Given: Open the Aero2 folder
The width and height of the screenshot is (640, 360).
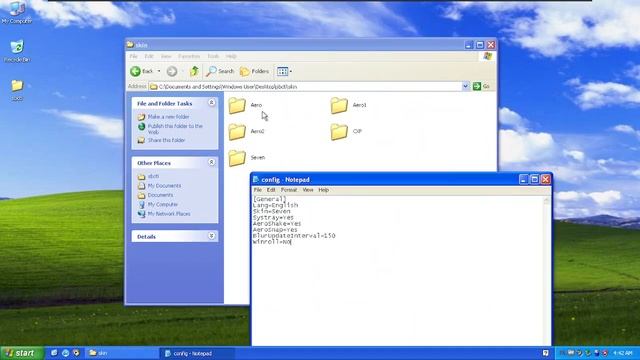Looking at the screenshot, I should [x=246, y=131].
